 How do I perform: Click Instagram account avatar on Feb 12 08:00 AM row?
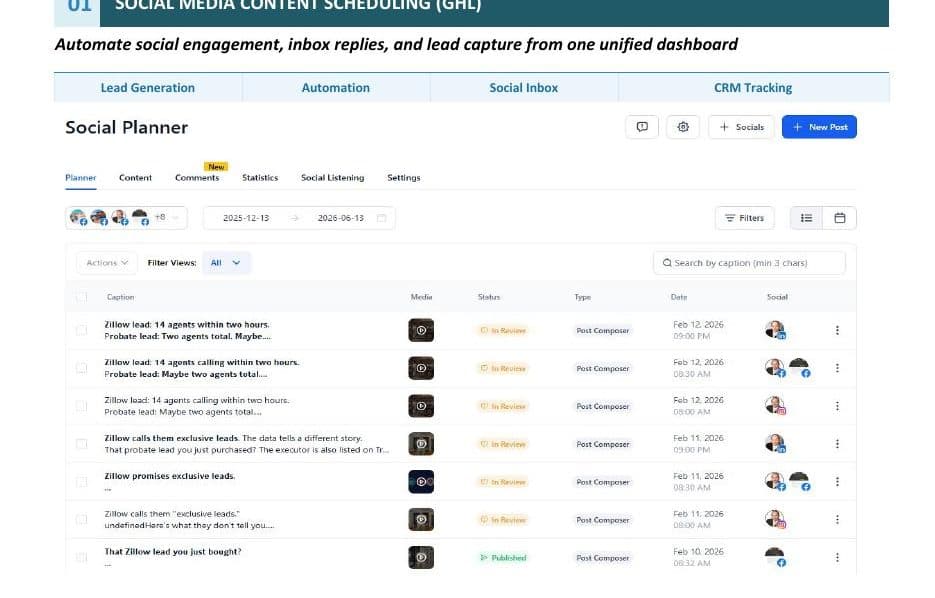[x=775, y=405]
